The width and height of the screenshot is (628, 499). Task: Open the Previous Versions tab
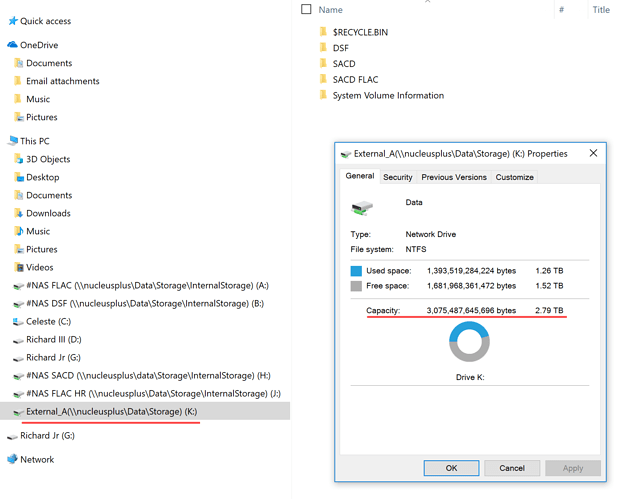pos(454,177)
